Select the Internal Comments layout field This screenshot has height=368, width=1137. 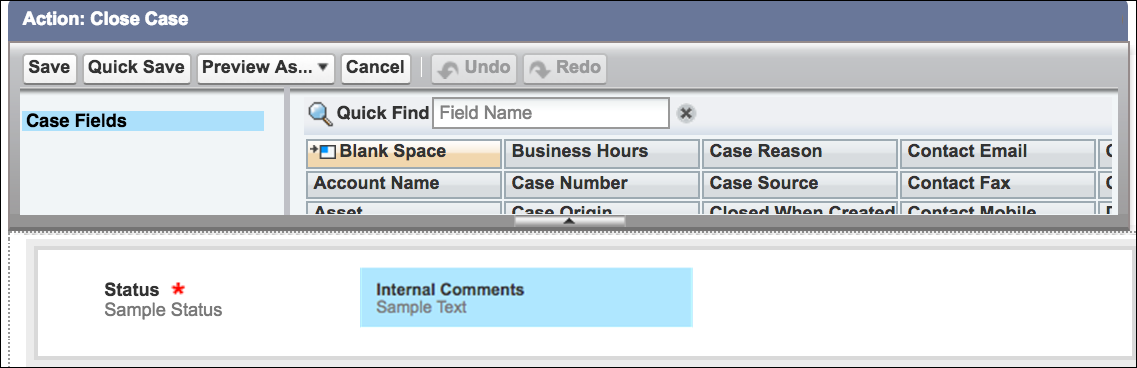[x=526, y=298]
